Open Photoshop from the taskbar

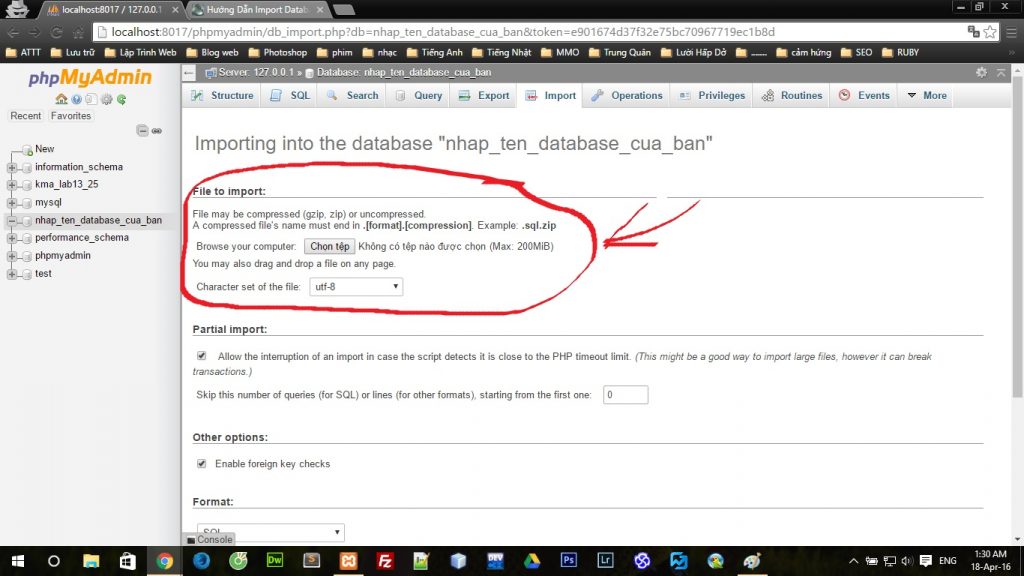[x=569, y=561]
